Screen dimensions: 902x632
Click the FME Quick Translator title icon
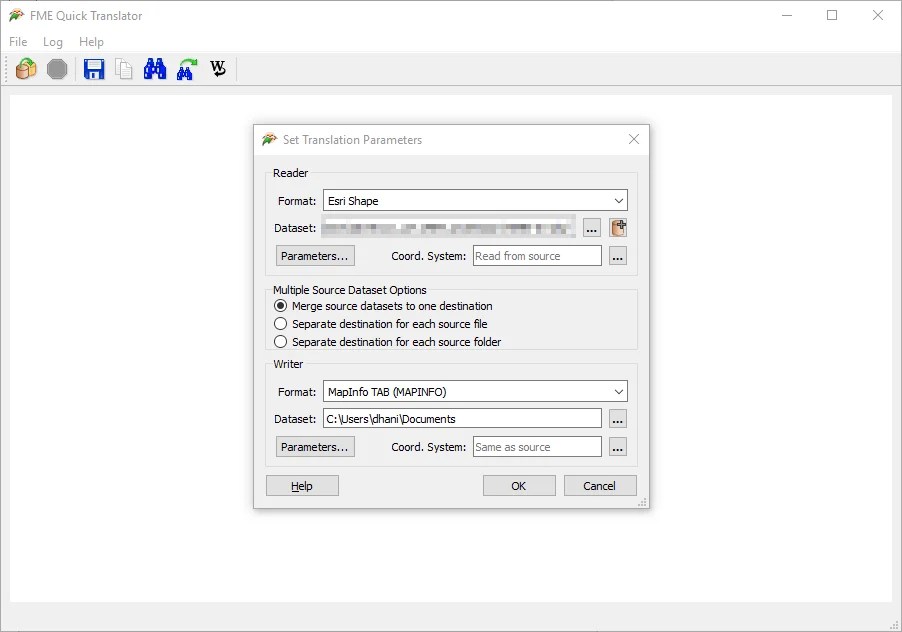click(16, 16)
